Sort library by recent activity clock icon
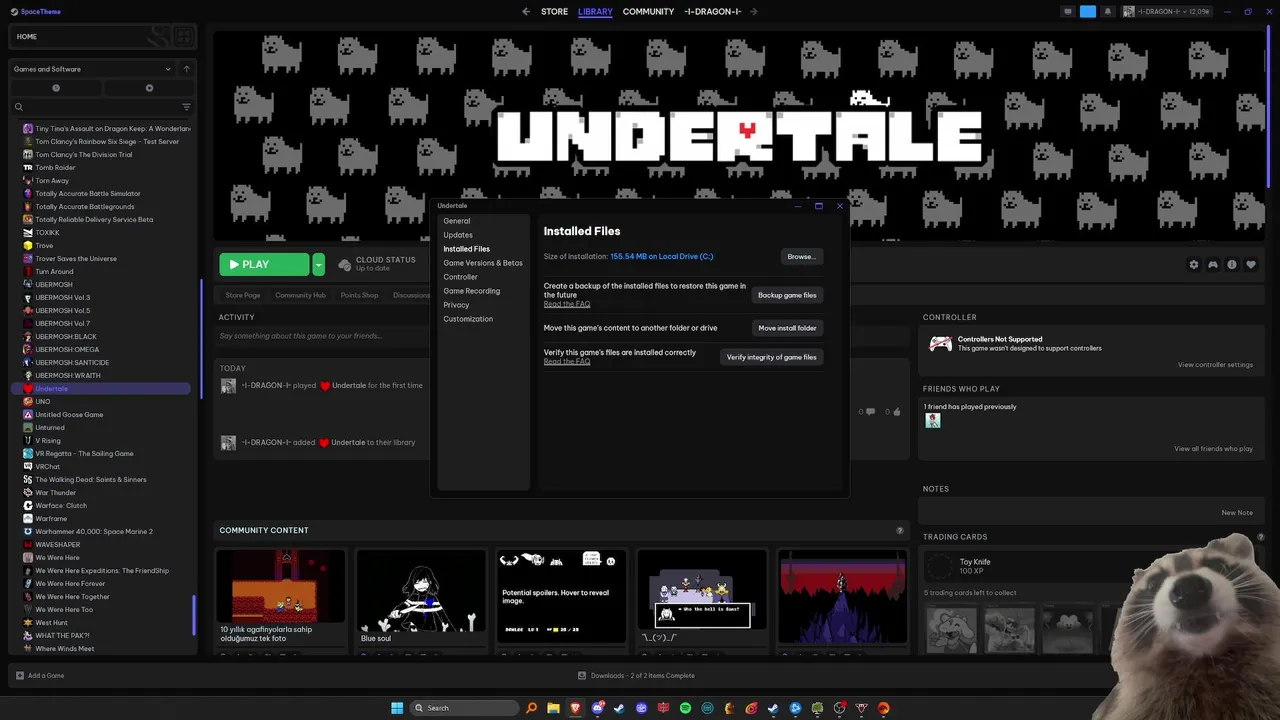Screen dimensions: 1280x720 click(56, 88)
